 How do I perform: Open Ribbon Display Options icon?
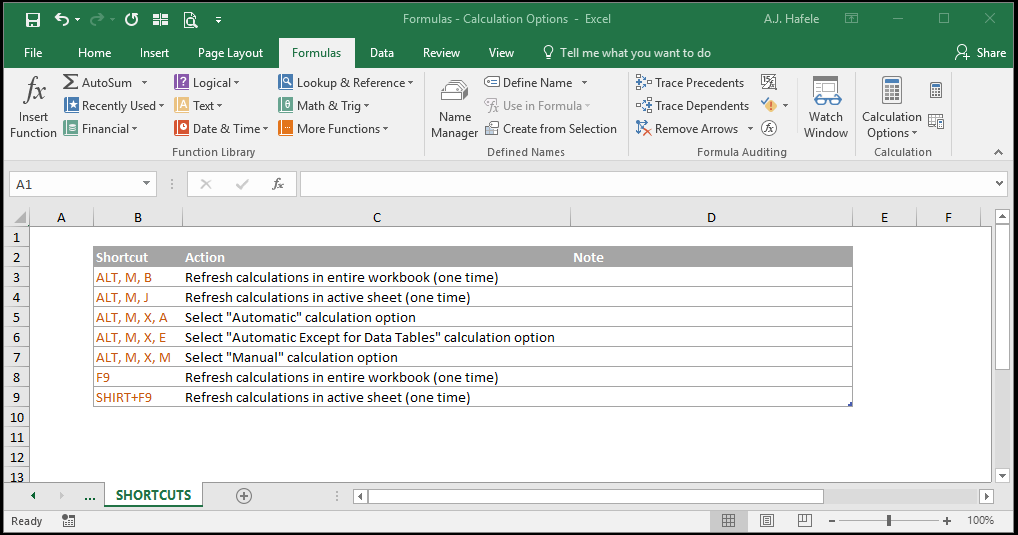[x=851, y=19]
